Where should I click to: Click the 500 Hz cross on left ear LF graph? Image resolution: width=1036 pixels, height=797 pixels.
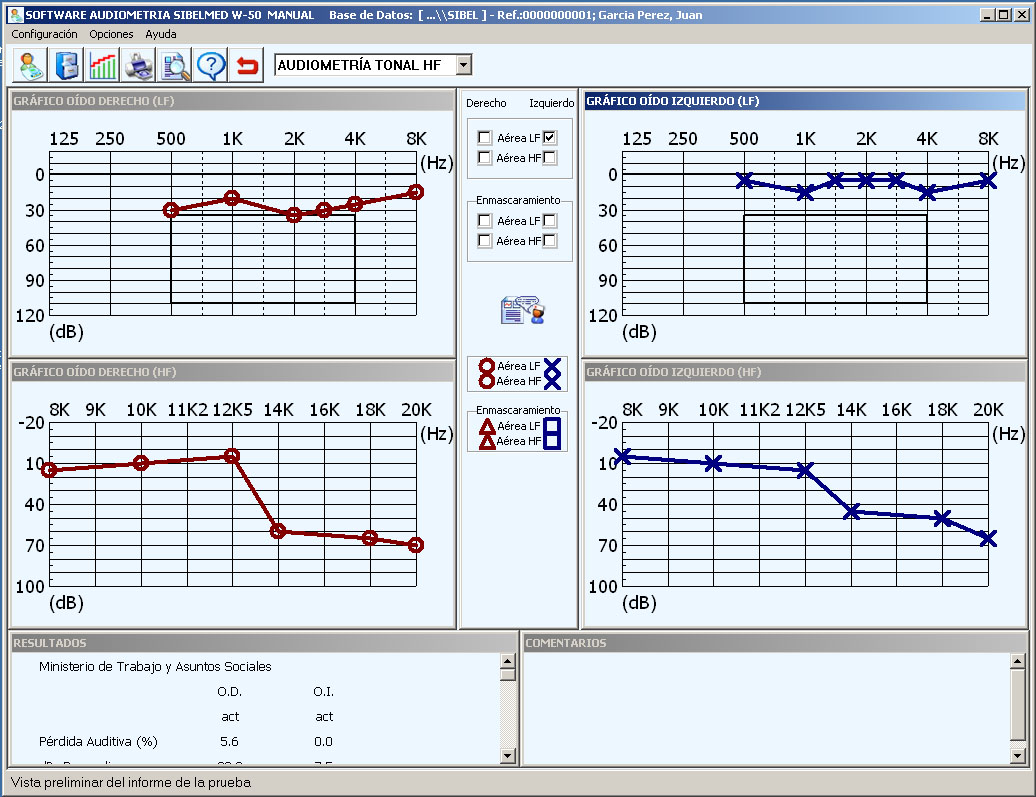pos(745,180)
